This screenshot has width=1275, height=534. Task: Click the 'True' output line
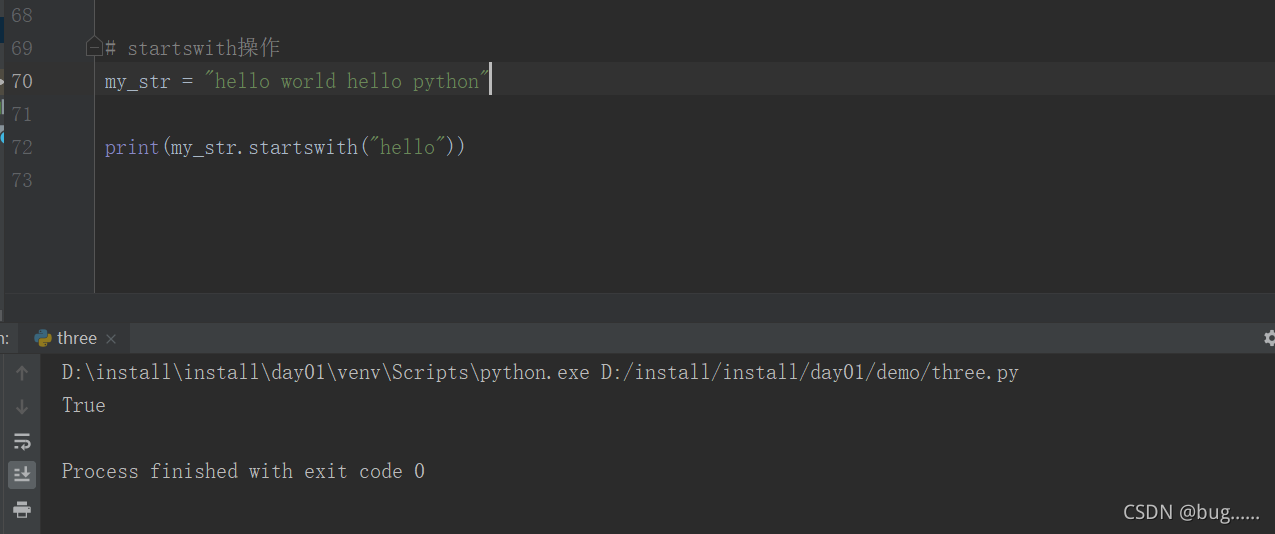point(84,405)
